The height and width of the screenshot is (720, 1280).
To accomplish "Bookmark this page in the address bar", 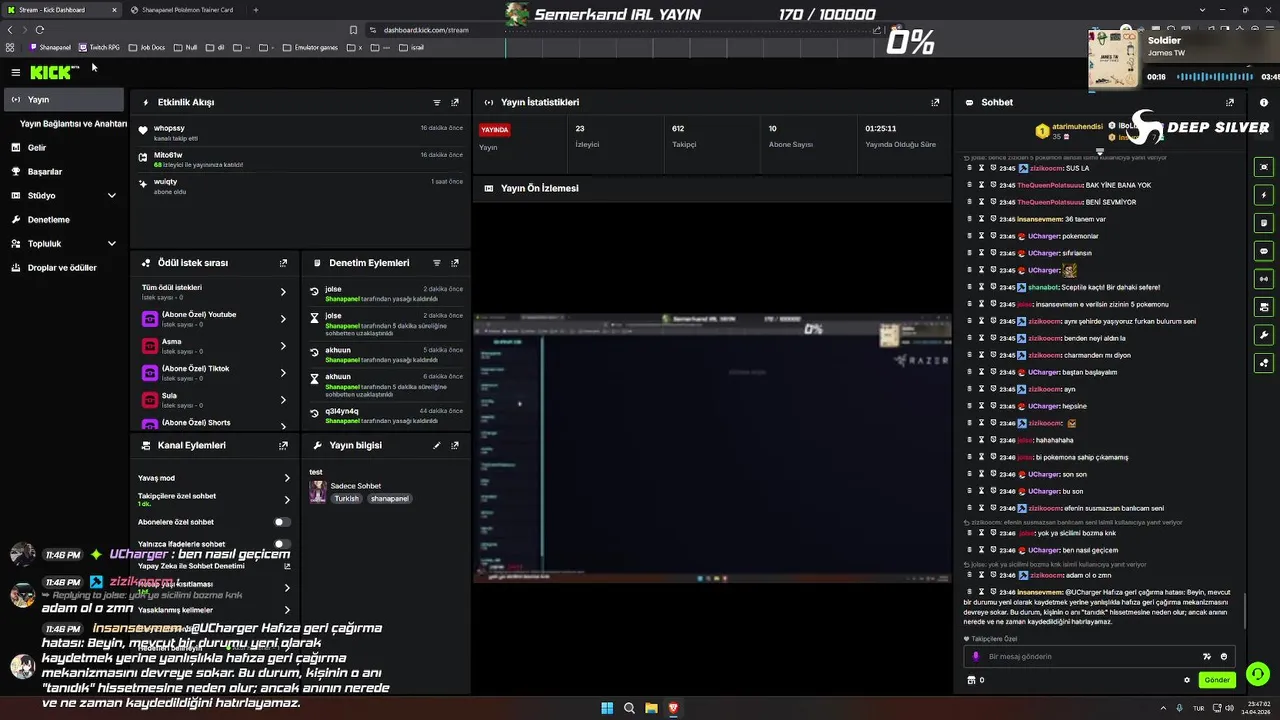I will (x=353, y=30).
